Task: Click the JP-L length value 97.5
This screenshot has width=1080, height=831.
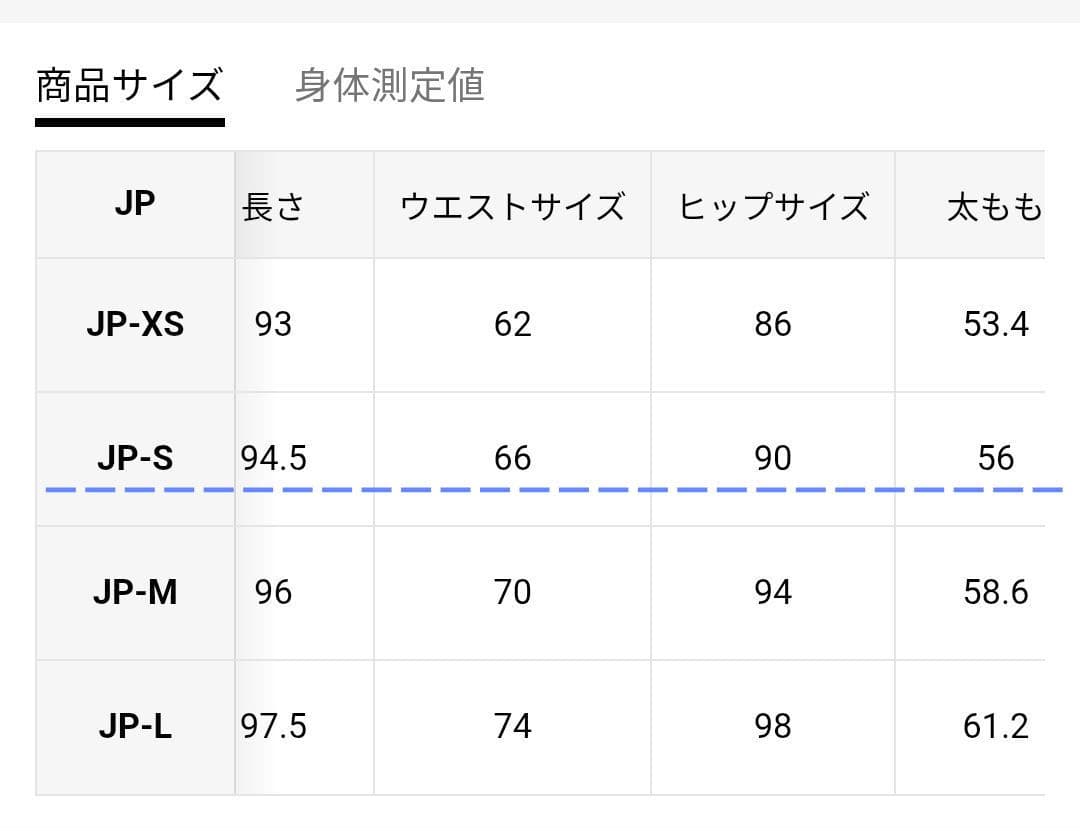Action: pyautogui.click(x=273, y=726)
